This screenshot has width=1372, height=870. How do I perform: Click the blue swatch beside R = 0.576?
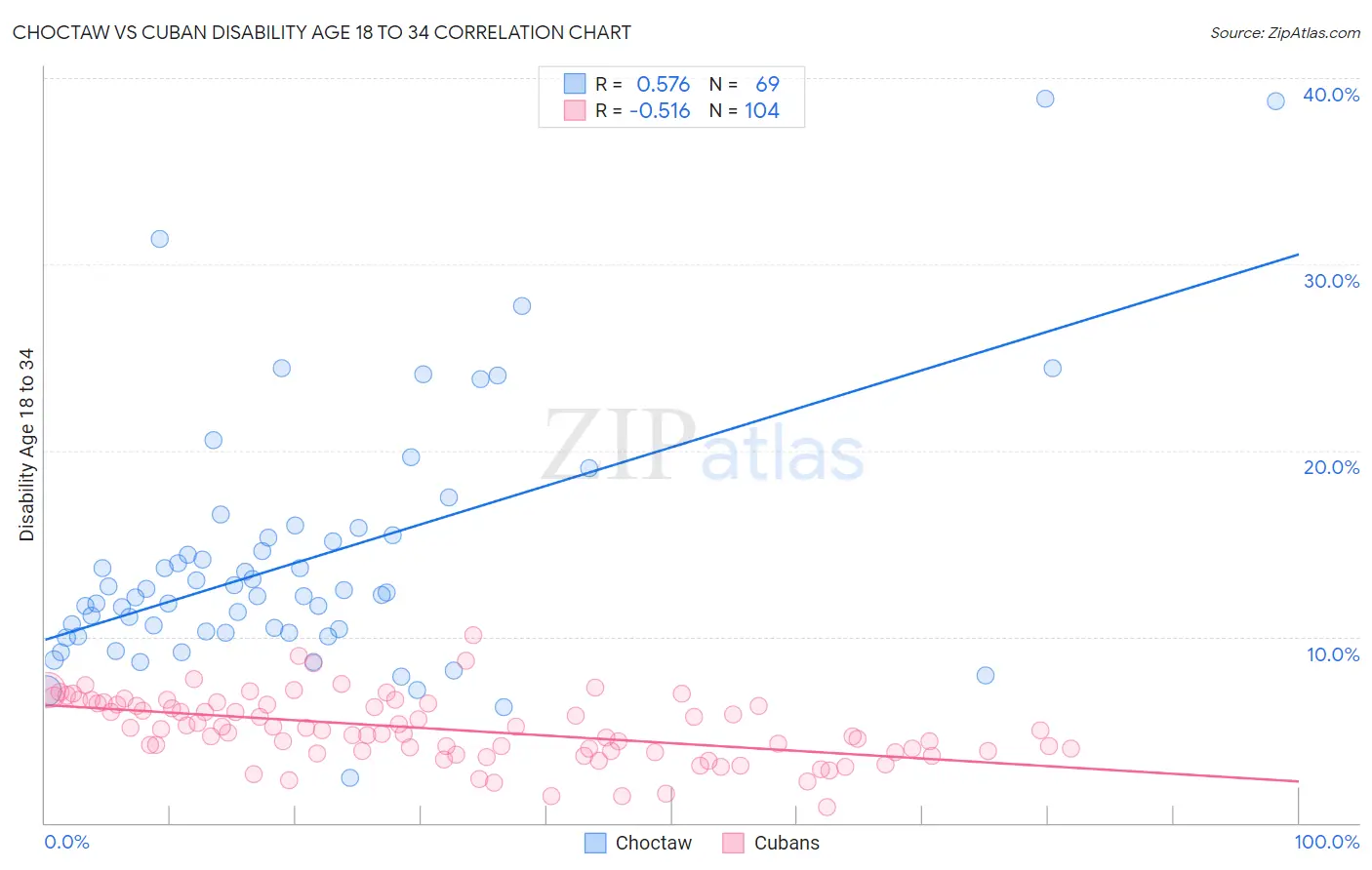(x=575, y=84)
